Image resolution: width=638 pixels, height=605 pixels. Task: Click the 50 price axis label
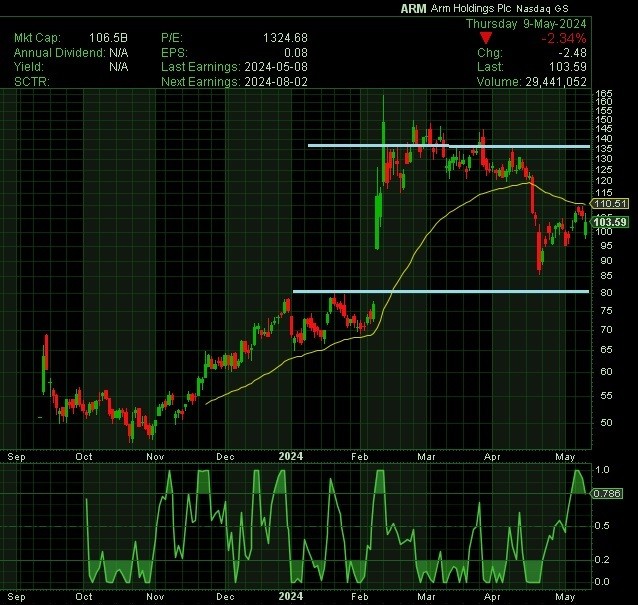(606, 423)
